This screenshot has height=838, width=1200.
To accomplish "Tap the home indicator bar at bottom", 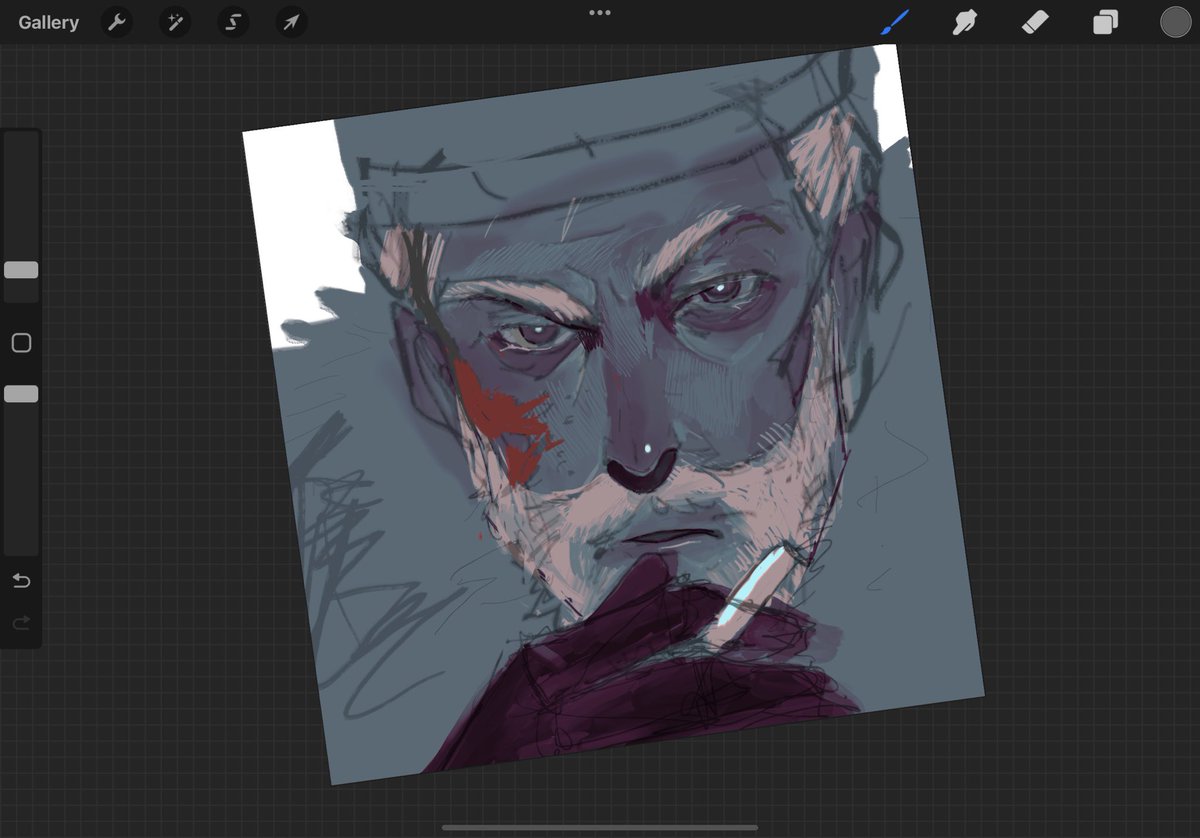I will (600, 827).
